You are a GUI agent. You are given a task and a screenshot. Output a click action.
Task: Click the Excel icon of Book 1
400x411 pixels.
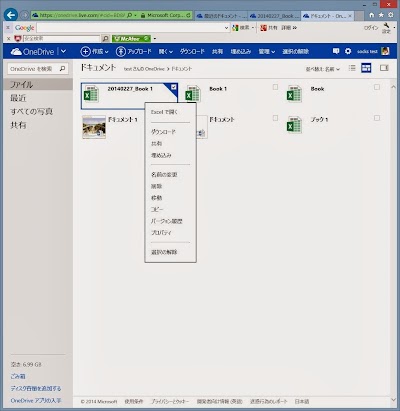pos(193,94)
